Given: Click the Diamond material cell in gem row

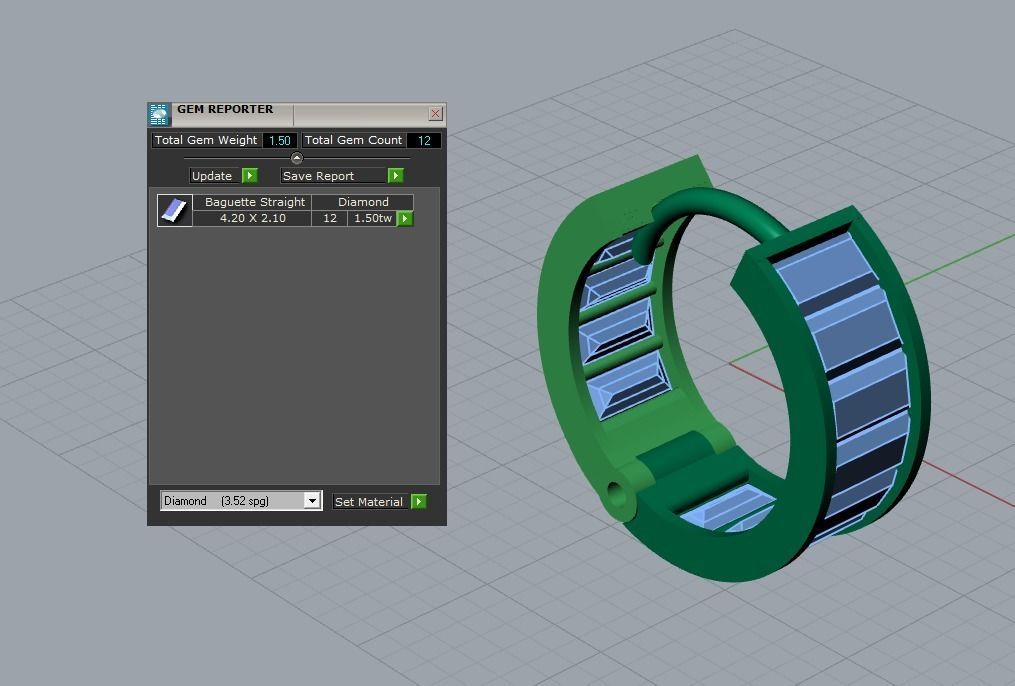Looking at the screenshot, I should [x=363, y=202].
